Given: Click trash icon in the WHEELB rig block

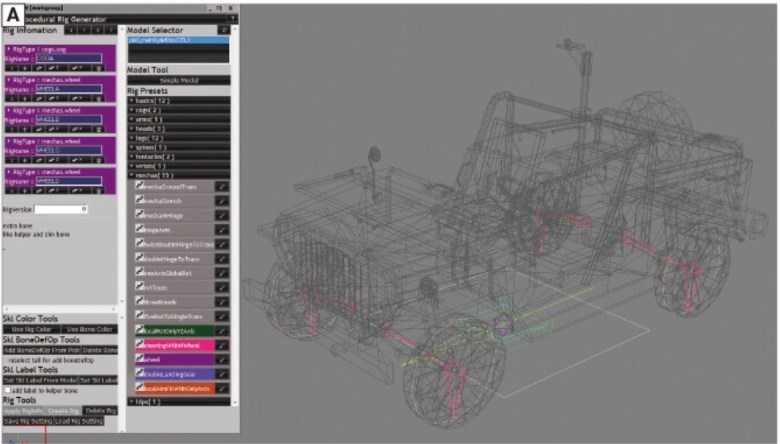Looking at the screenshot, I should pos(98,129).
